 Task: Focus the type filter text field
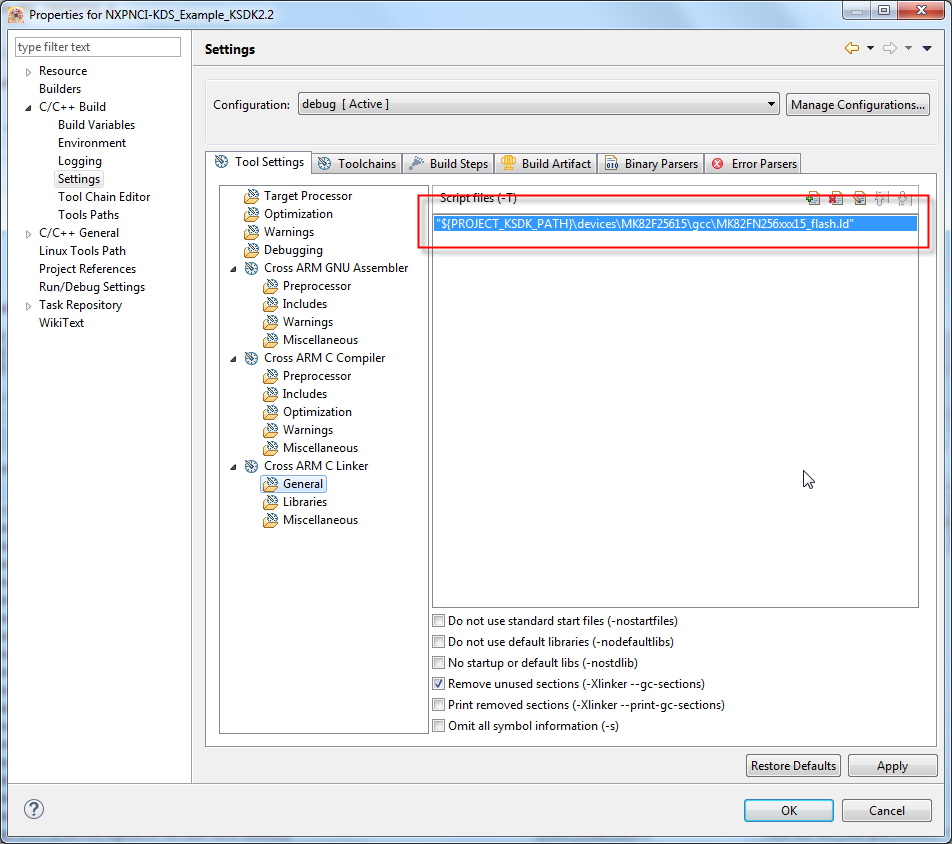pyautogui.click(x=98, y=47)
